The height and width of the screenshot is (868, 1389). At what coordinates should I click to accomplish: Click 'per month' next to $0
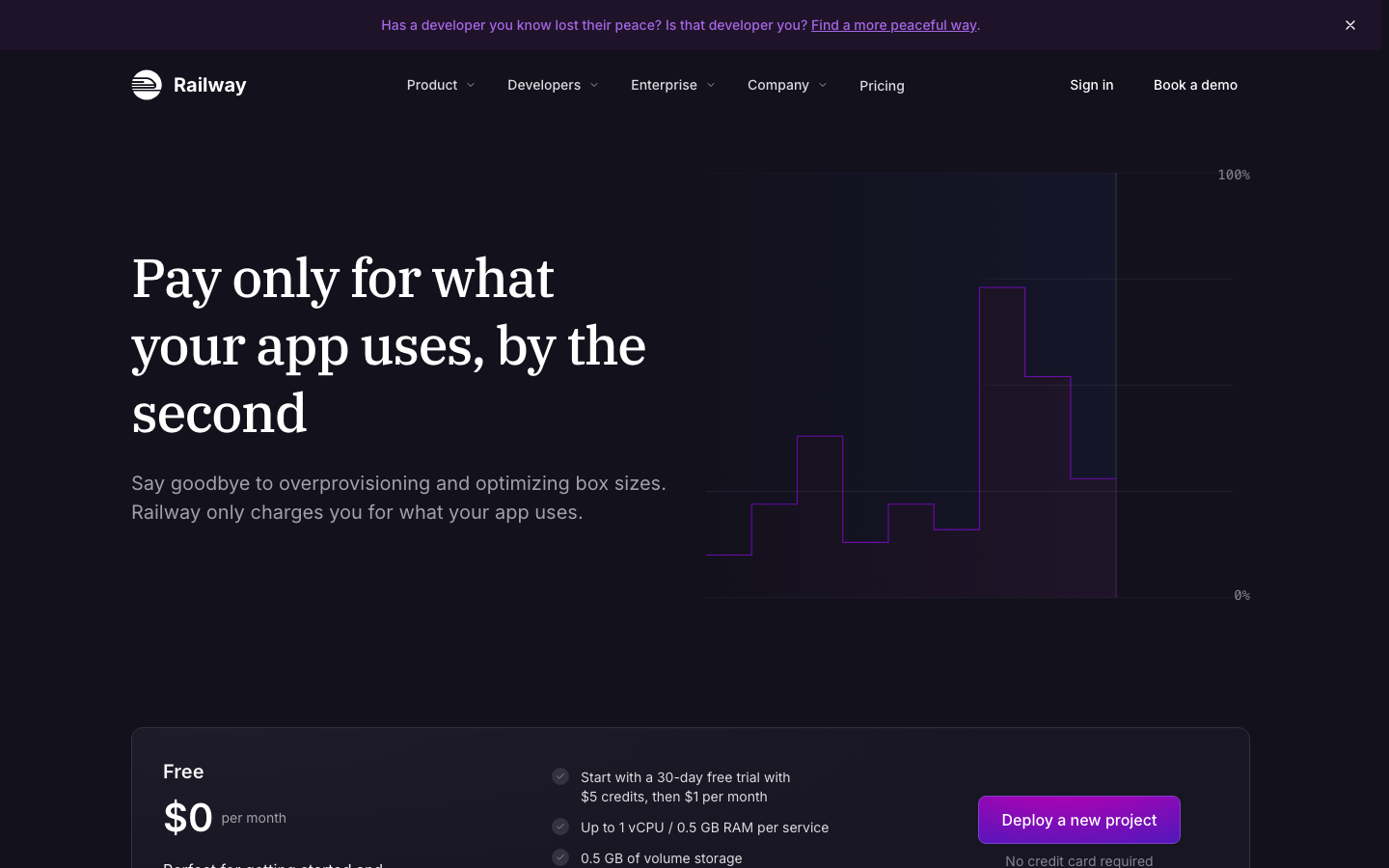click(254, 818)
